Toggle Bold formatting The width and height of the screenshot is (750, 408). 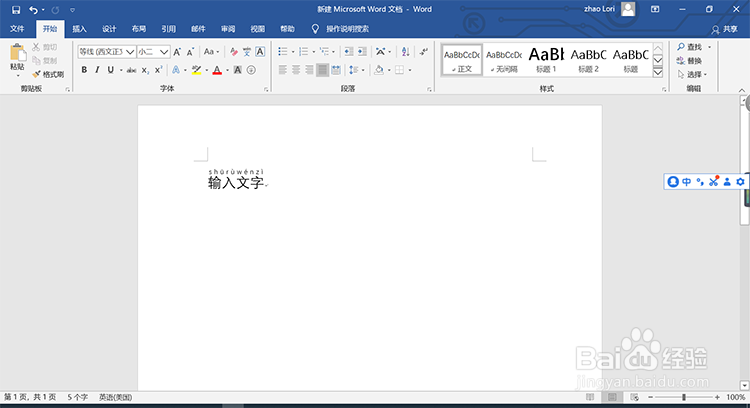click(84, 70)
